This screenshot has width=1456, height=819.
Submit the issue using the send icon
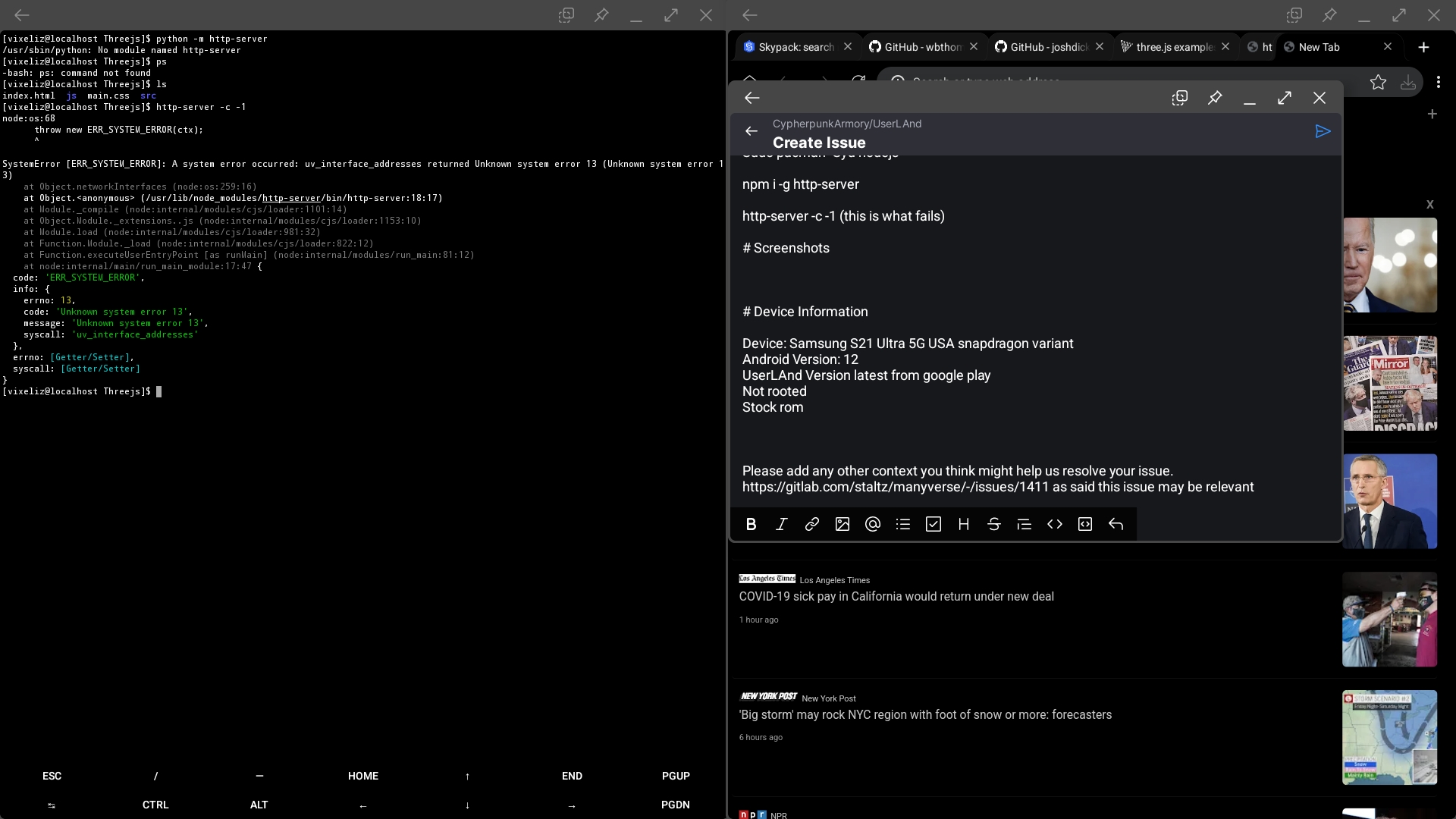(1322, 131)
